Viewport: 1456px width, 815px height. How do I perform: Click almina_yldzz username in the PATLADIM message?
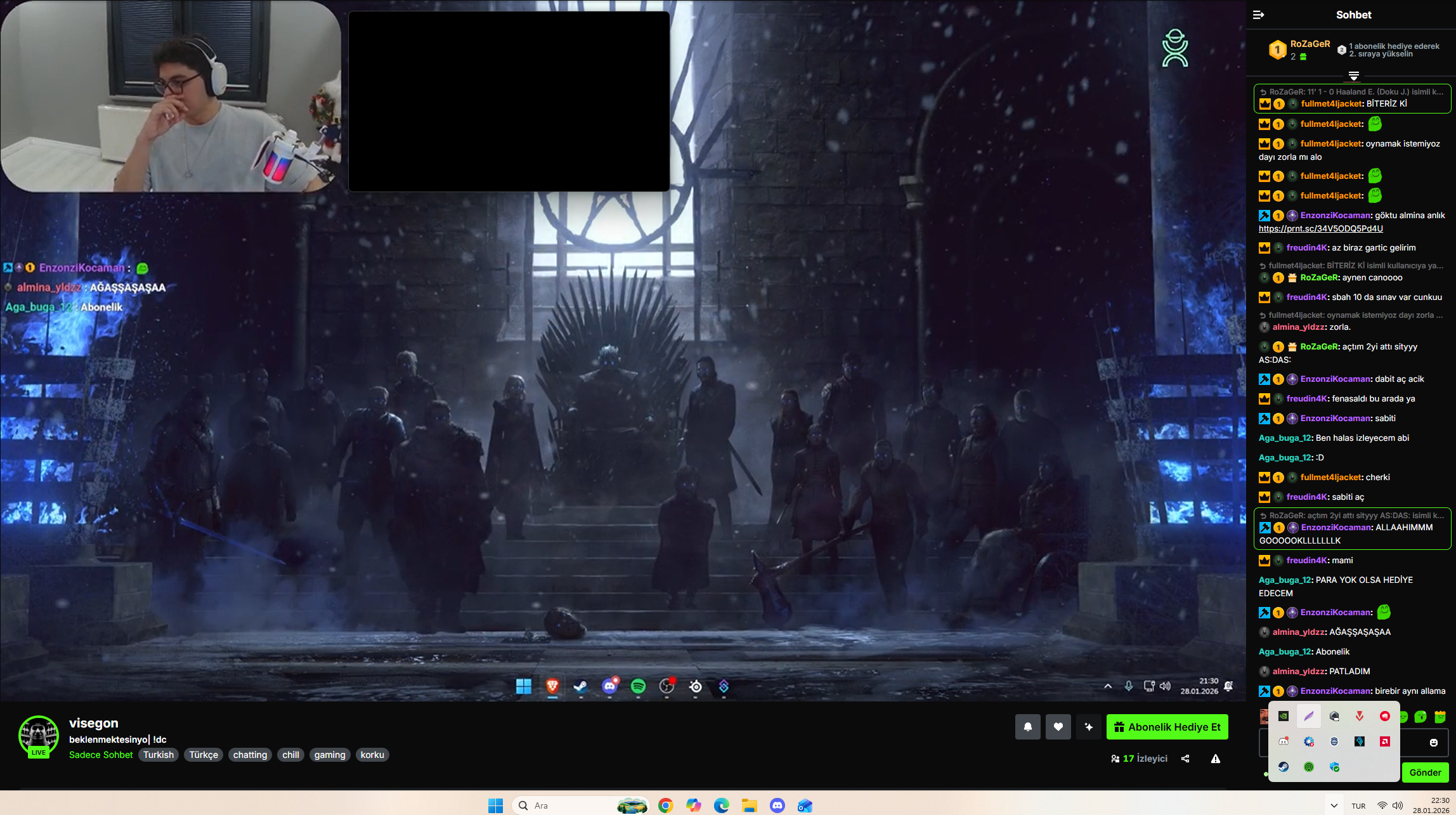pyautogui.click(x=1298, y=671)
